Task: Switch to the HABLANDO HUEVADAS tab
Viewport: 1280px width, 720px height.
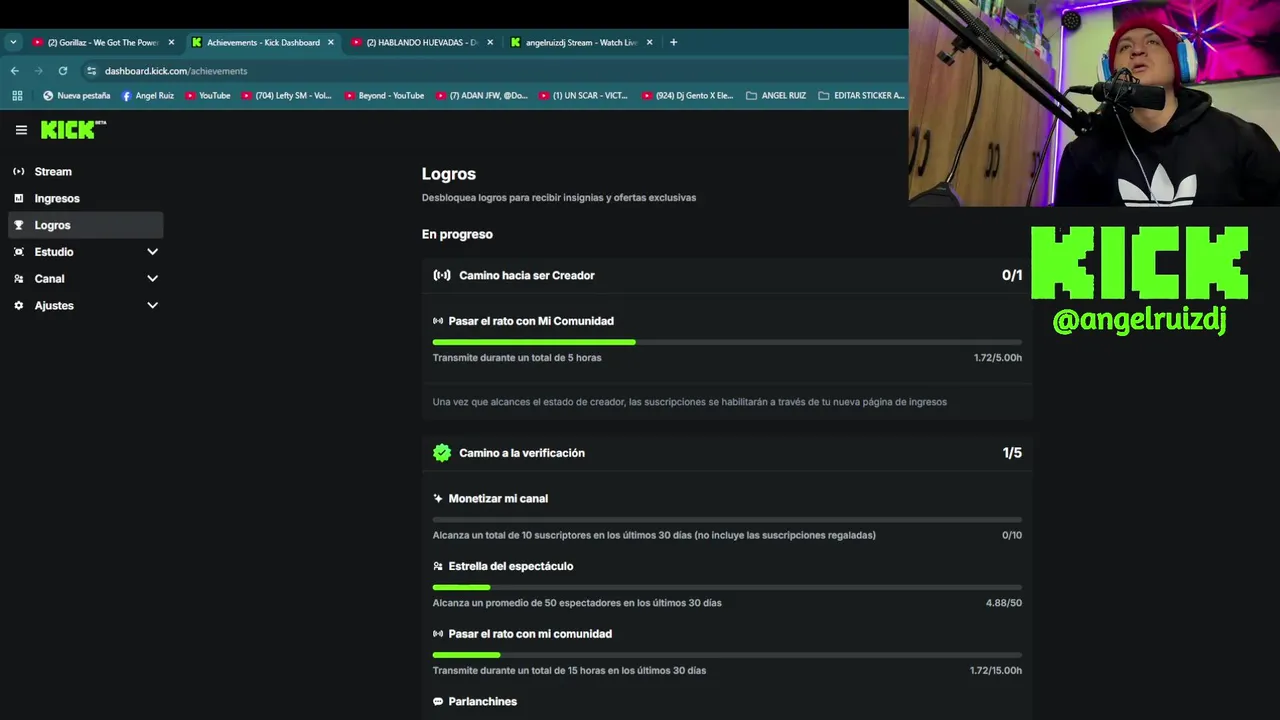Action: point(421,42)
